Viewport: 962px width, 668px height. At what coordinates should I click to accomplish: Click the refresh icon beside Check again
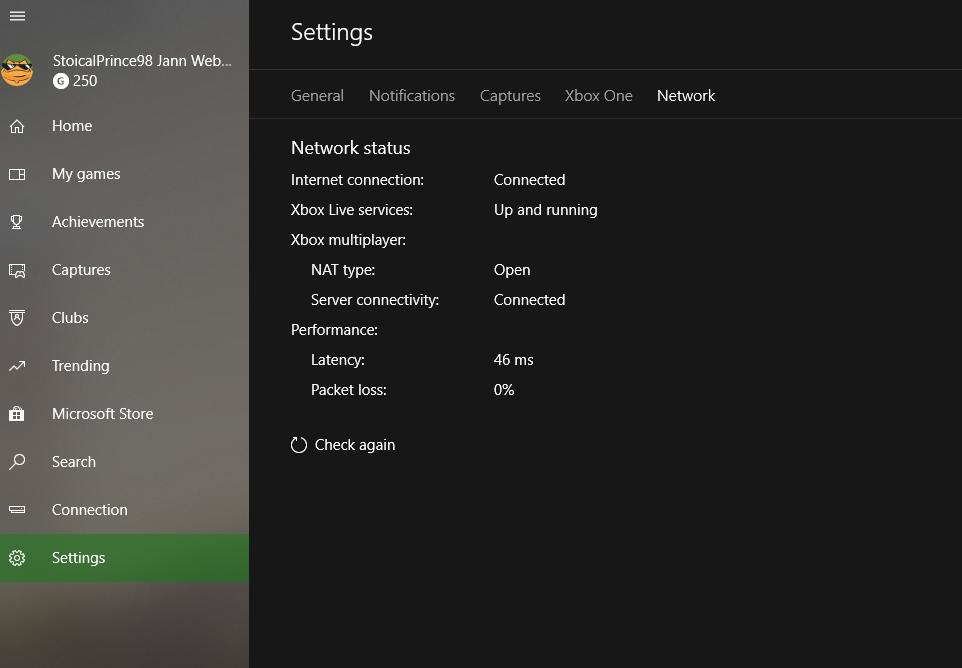pyautogui.click(x=299, y=445)
